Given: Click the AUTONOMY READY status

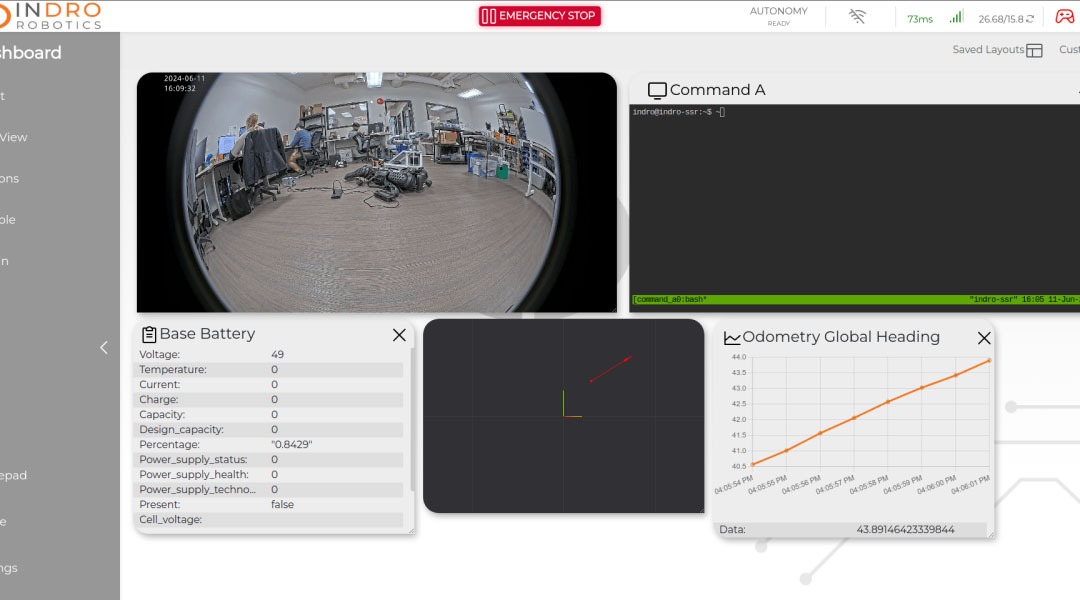Looking at the screenshot, I should (x=779, y=15).
